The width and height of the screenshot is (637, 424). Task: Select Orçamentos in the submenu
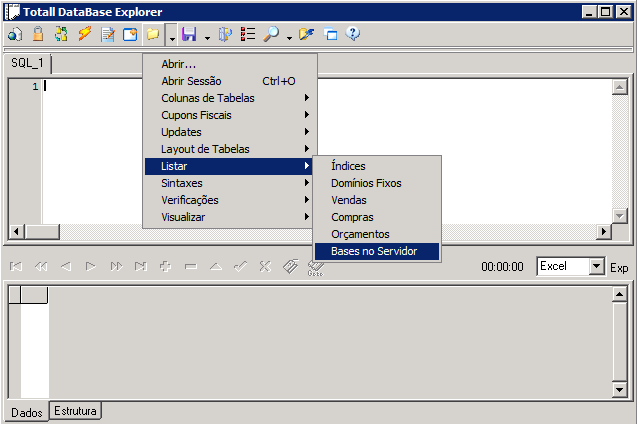[x=377, y=234]
